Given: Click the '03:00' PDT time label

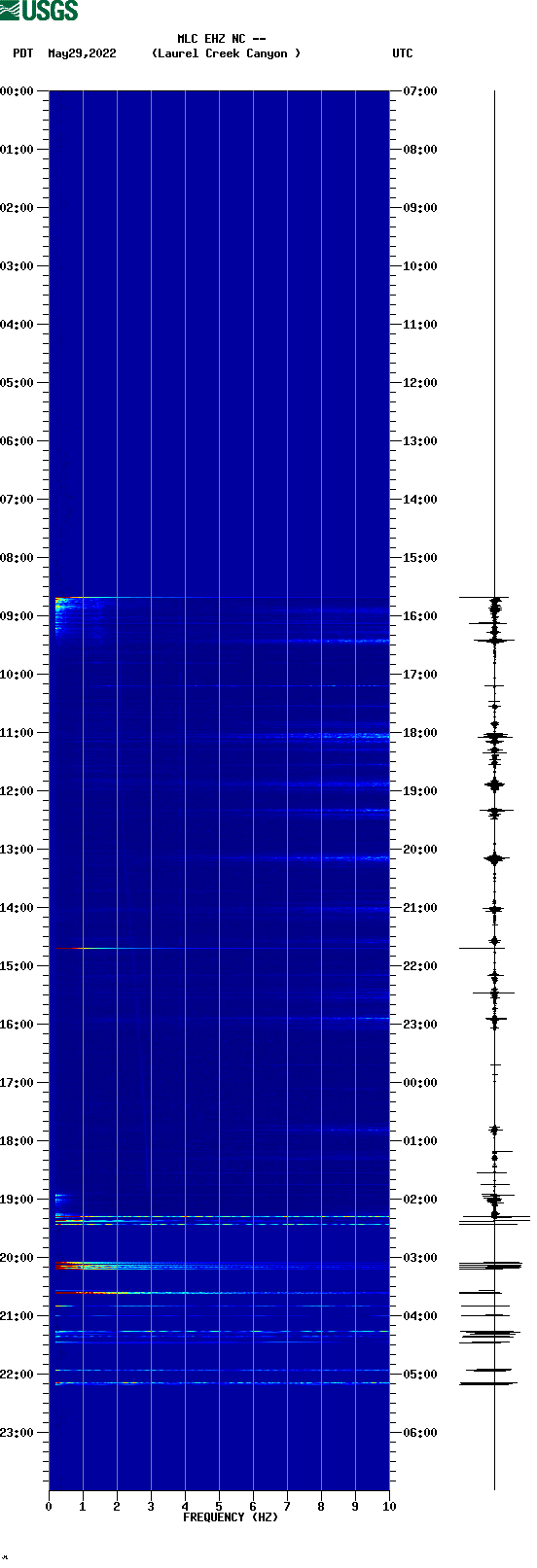Looking at the screenshot, I should tap(18, 266).
